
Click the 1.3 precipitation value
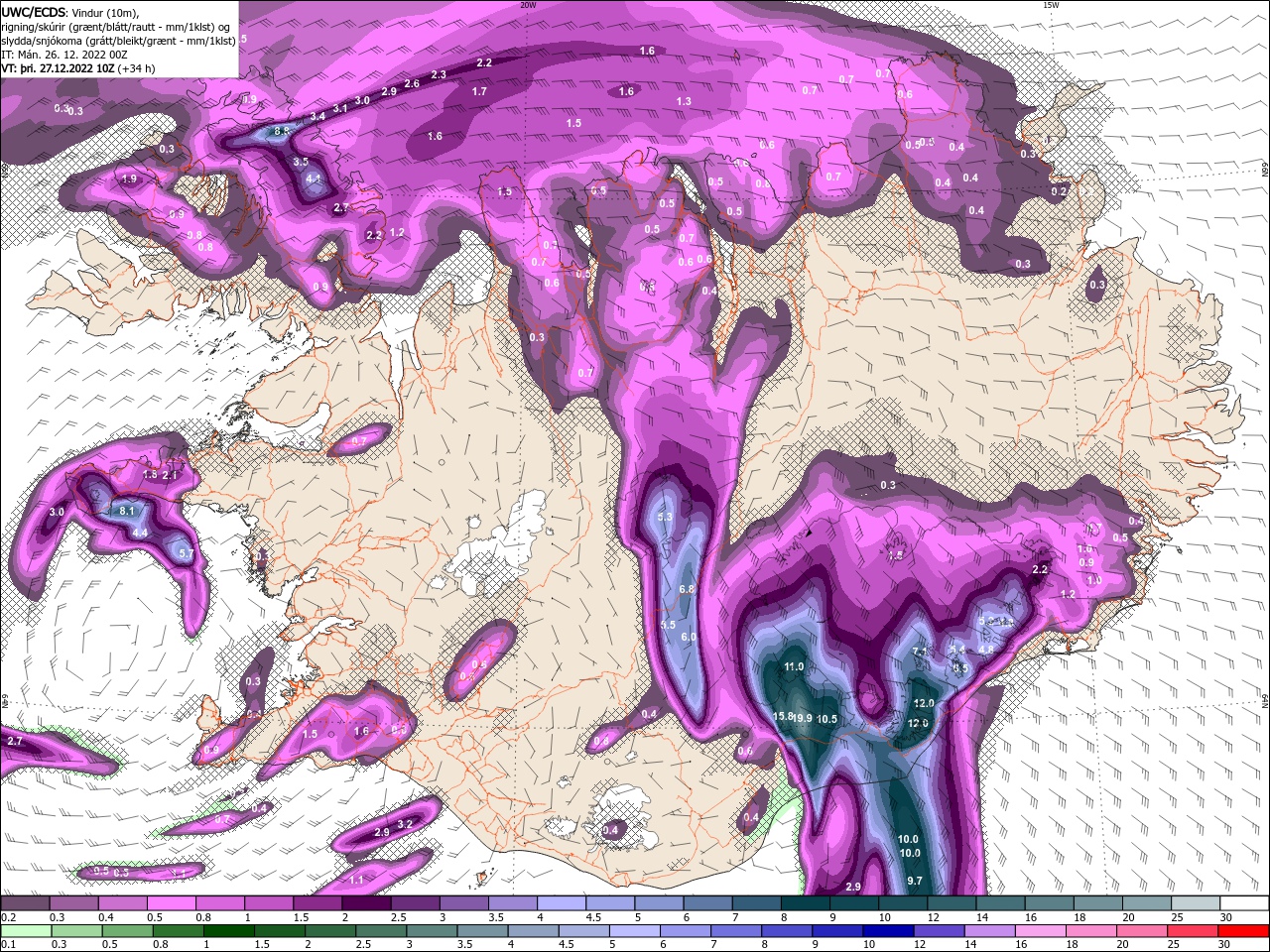coord(684,101)
